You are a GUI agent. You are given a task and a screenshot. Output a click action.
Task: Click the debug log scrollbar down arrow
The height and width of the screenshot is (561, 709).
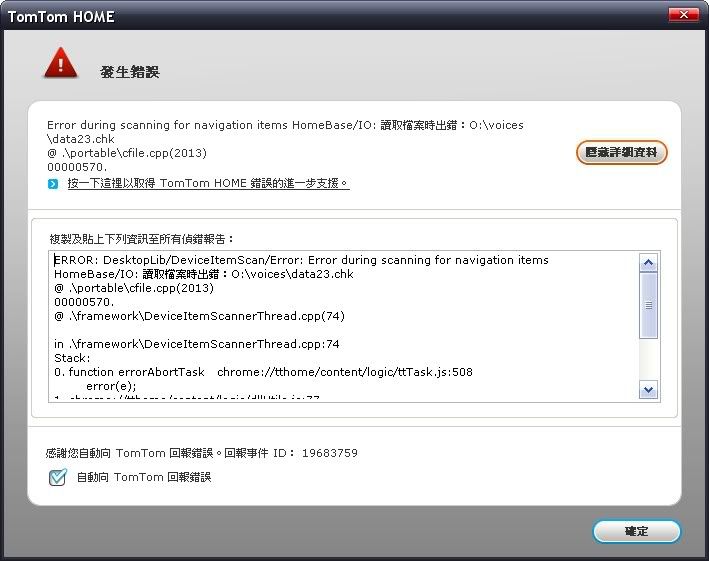tap(648, 390)
